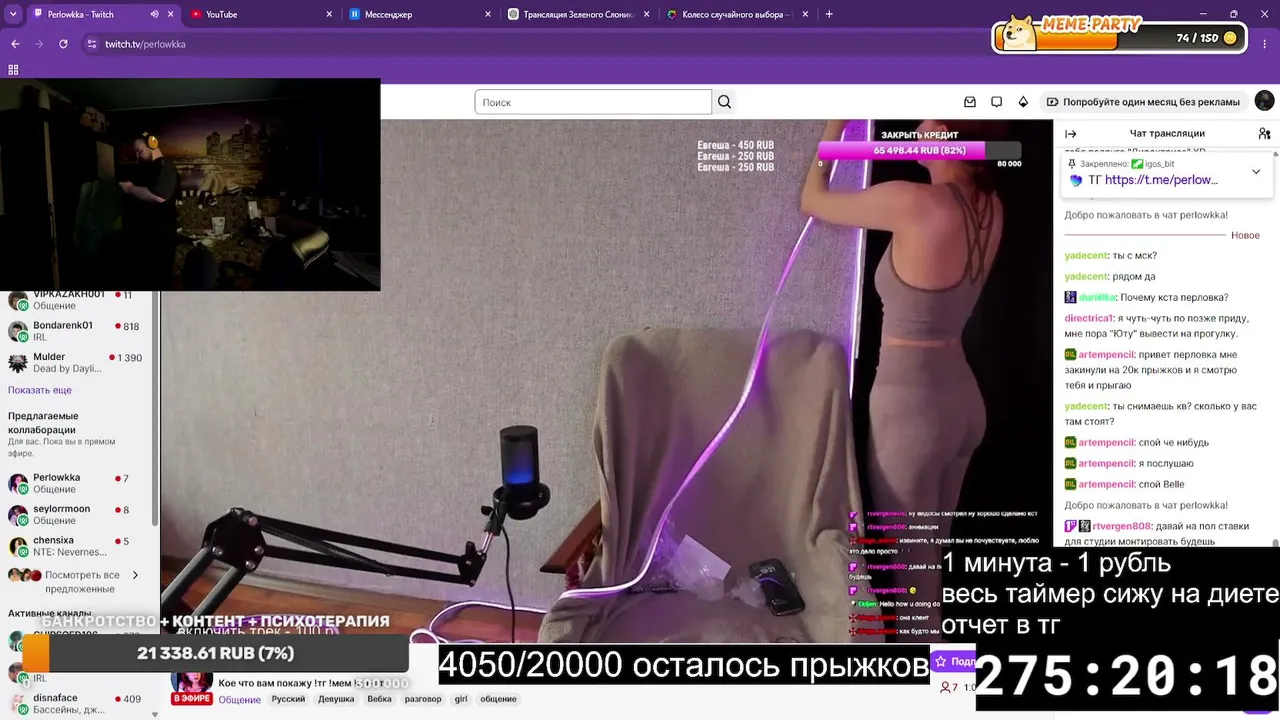Screen dimensions: 1280x720
Task: Open chensixa channel in sidebar
Action: coord(78,546)
